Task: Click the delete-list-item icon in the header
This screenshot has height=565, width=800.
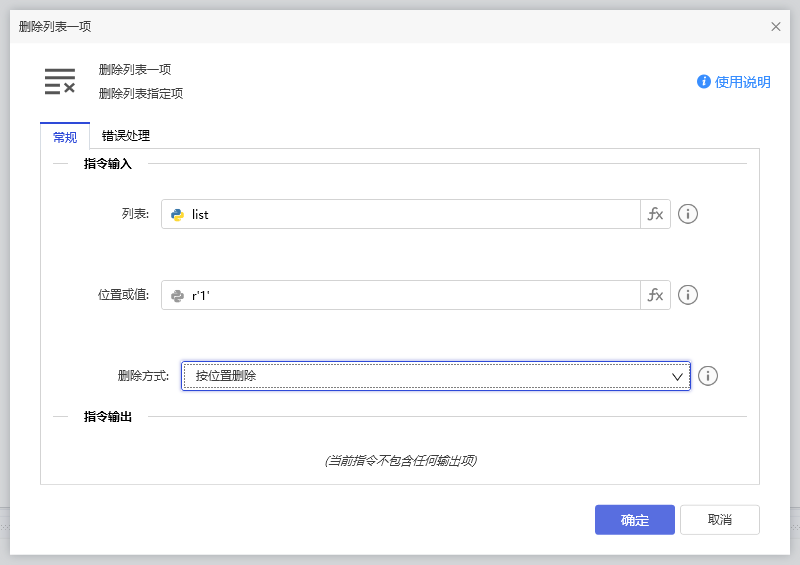Action: click(x=60, y=82)
